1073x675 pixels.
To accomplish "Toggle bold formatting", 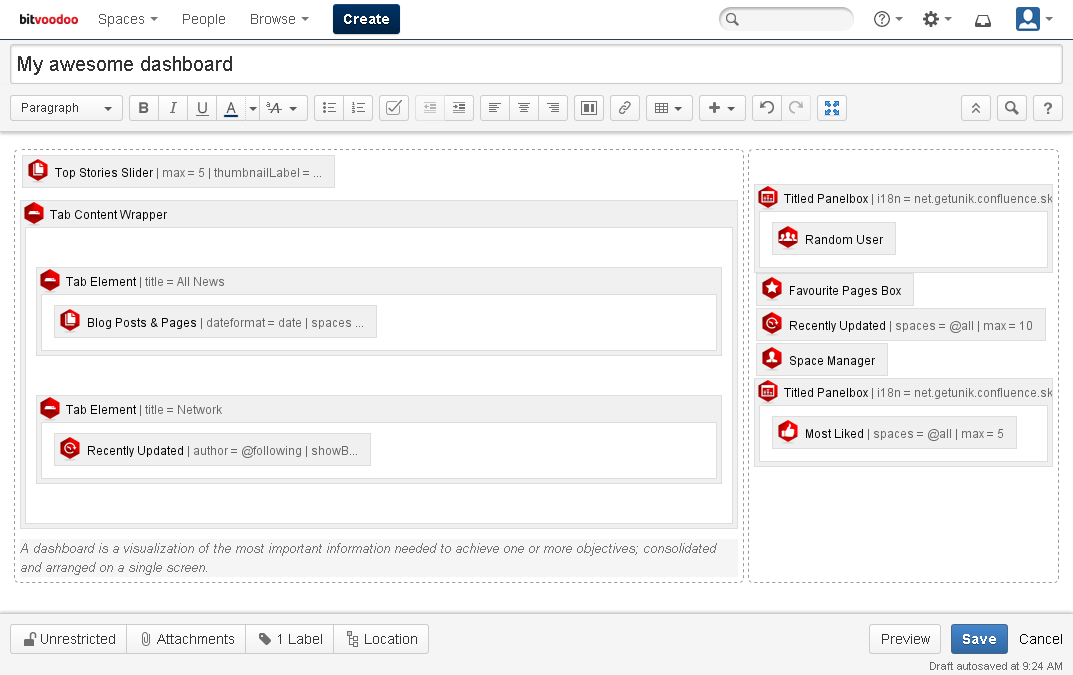I will coord(144,108).
